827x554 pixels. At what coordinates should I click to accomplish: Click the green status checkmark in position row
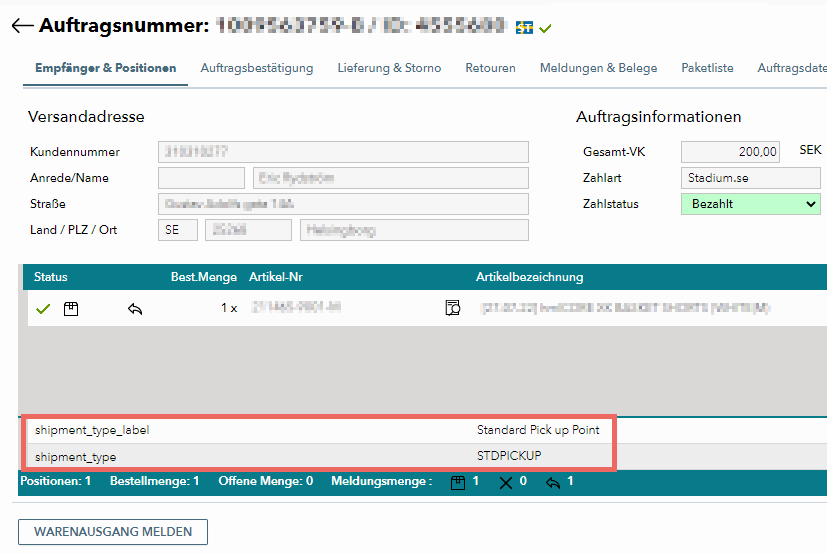[43, 309]
